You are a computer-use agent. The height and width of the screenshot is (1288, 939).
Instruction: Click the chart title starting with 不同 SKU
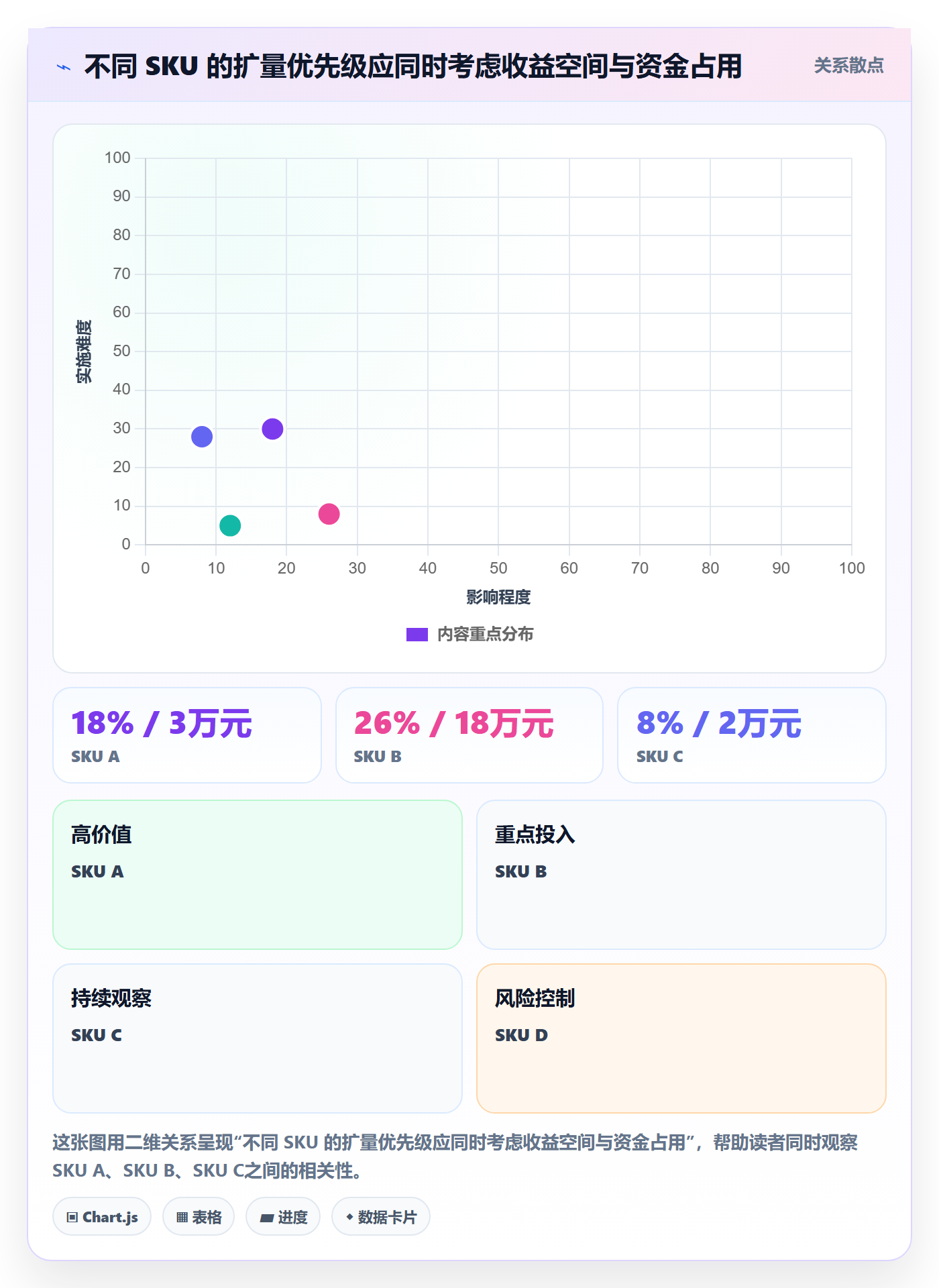[413, 66]
